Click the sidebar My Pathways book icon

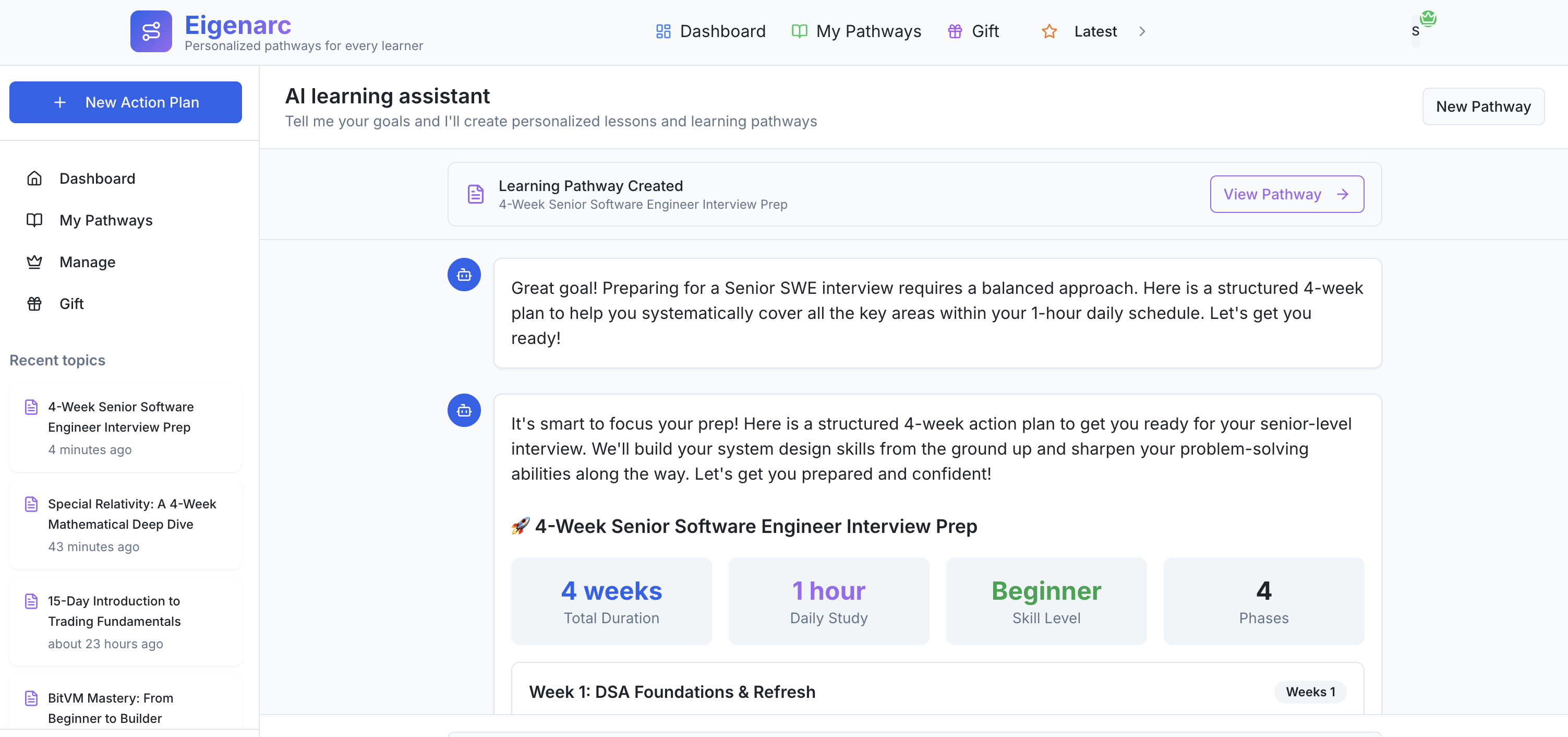35,220
